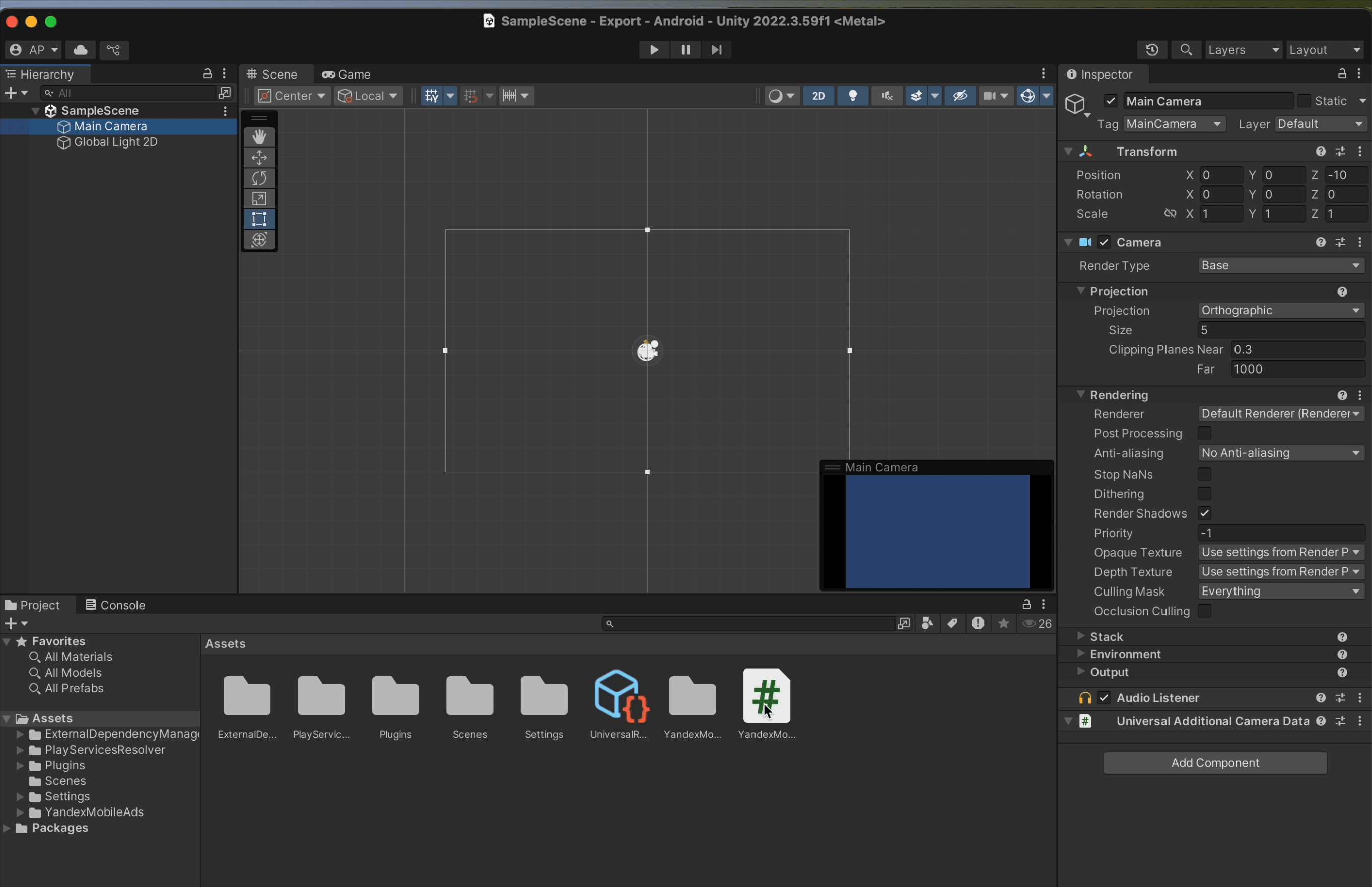Select the Scene tab
Screen dimensions: 1372x887
click(x=272, y=75)
